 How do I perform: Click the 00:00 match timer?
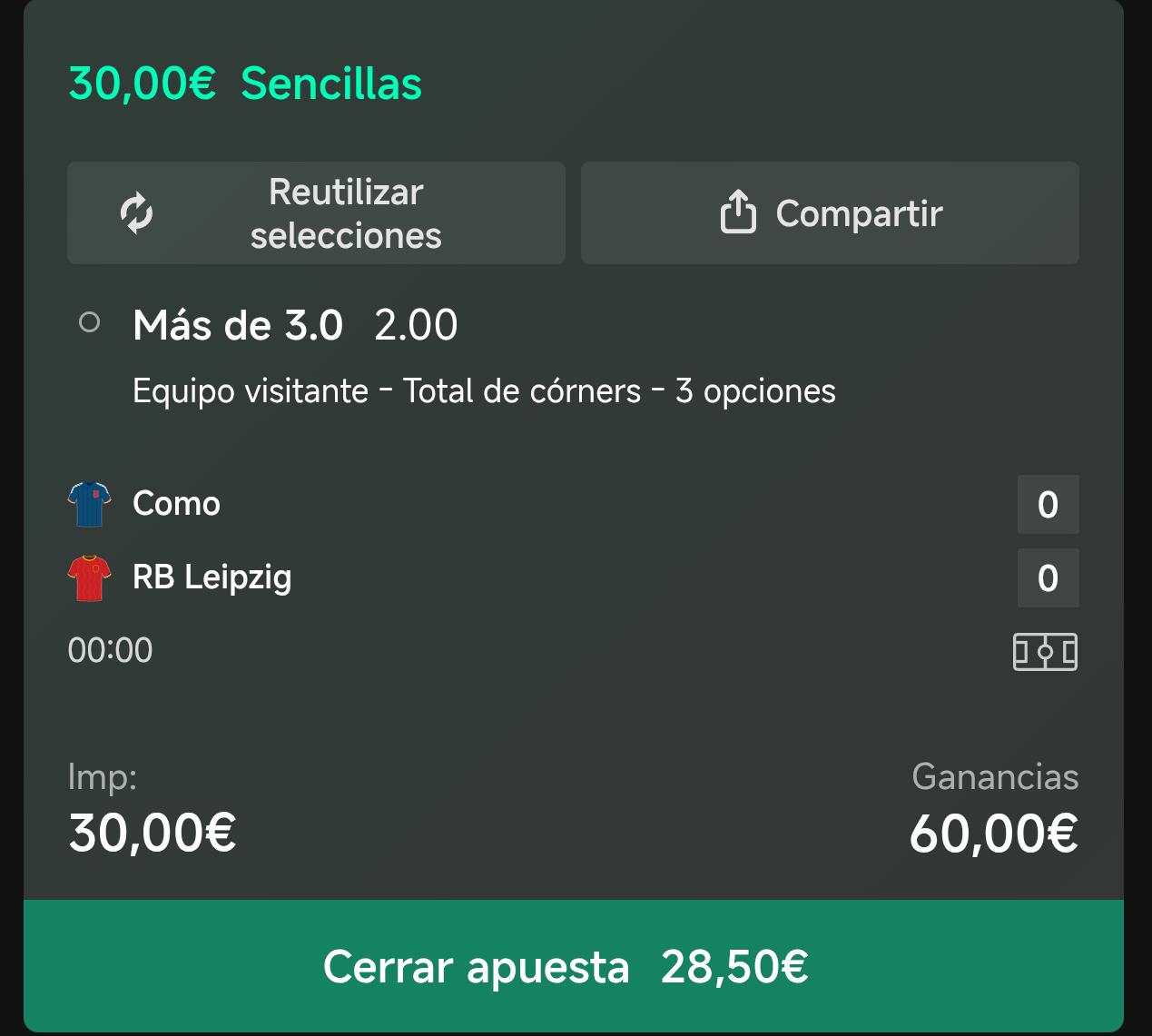pyautogui.click(x=110, y=651)
